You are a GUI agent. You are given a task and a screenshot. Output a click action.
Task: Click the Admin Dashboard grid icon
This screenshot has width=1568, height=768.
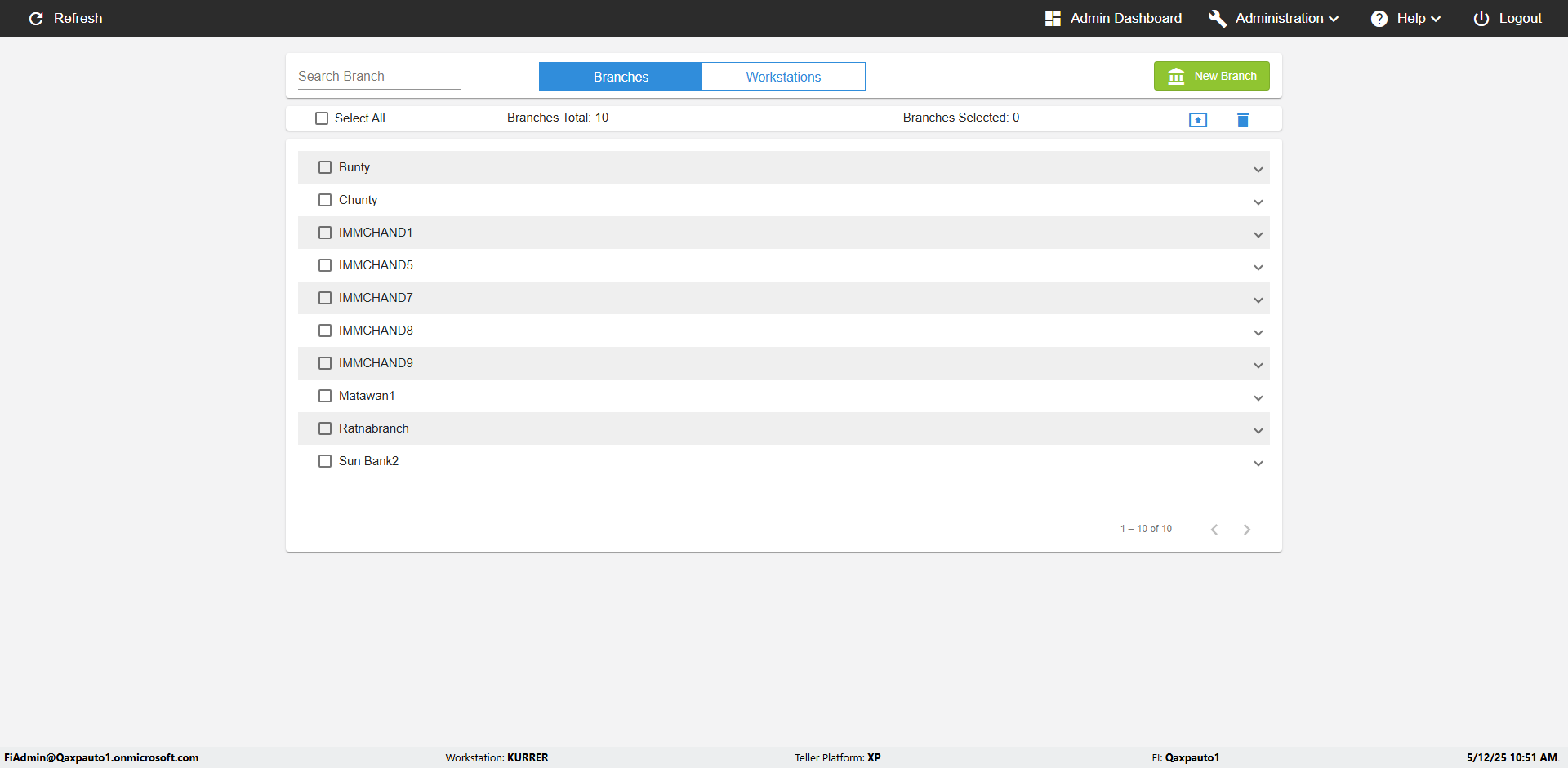tap(1053, 18)
